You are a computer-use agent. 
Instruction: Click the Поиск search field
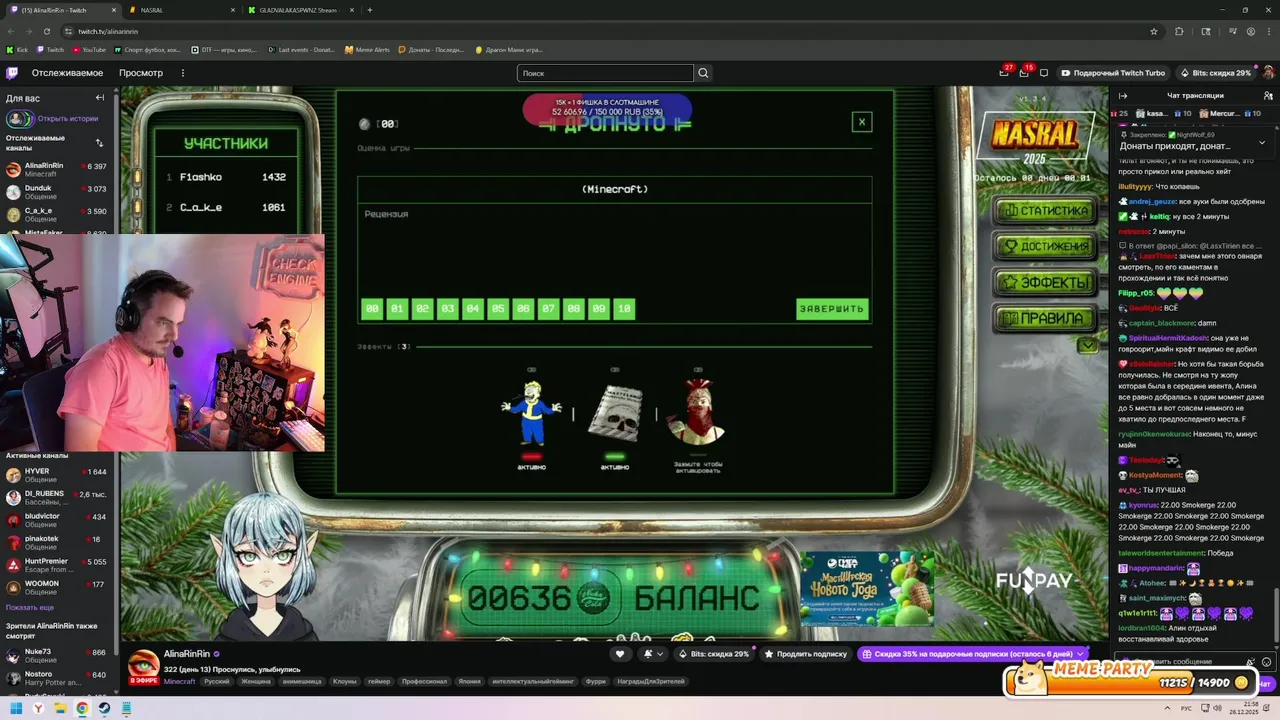point(605,73)
